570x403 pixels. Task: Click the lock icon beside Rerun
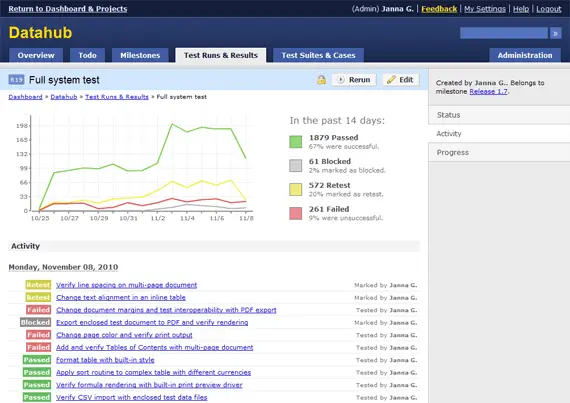tap(321, 80)
